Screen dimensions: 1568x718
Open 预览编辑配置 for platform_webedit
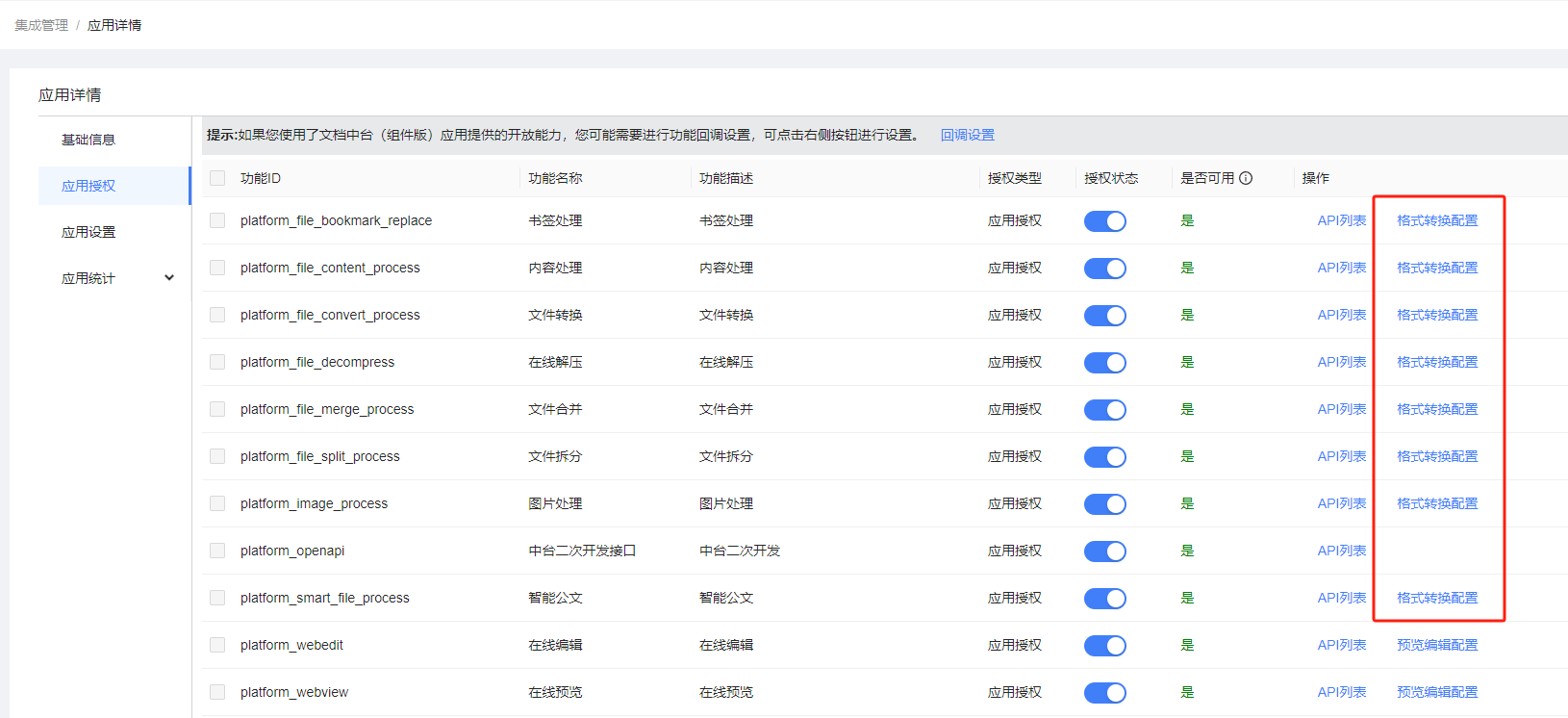(1436, 645)
